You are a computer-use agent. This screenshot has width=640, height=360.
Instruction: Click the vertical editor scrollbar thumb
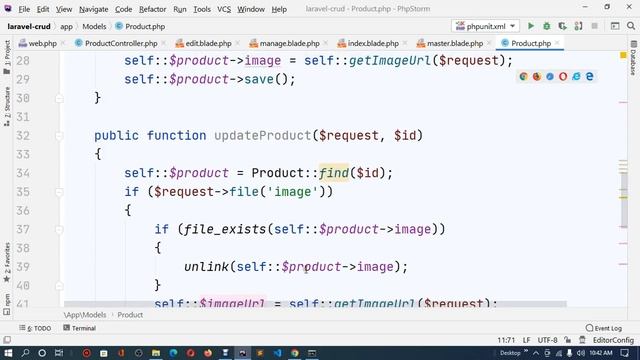click(624, 200)
